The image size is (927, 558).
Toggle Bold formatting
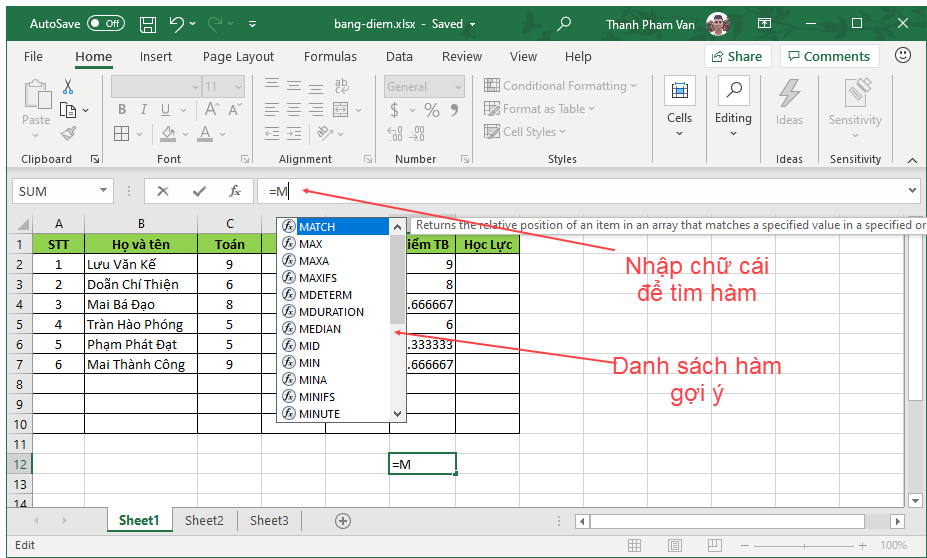tap(122, 110)
